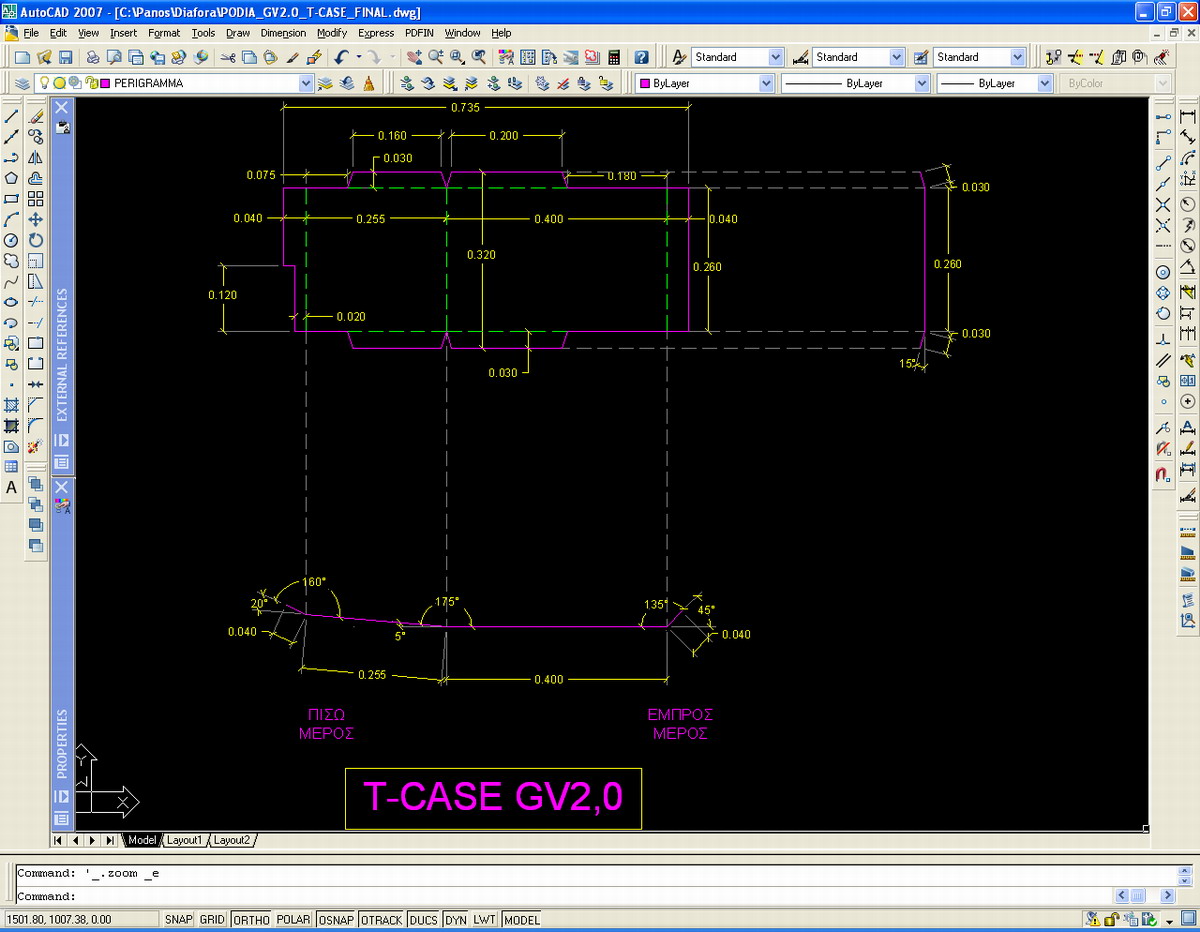1200x932 pixels.
Task: Click the next layout tab arrow
Action: 94,840
